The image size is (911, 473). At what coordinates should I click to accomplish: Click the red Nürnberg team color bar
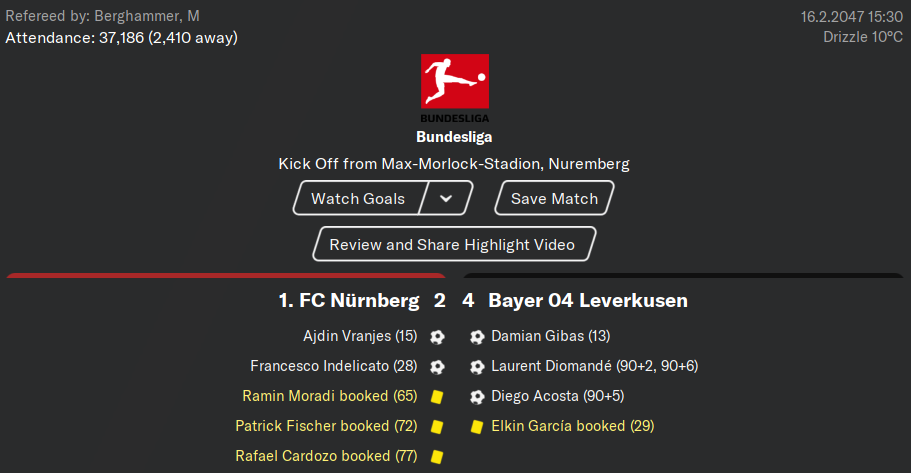click(x=226, y=275)
